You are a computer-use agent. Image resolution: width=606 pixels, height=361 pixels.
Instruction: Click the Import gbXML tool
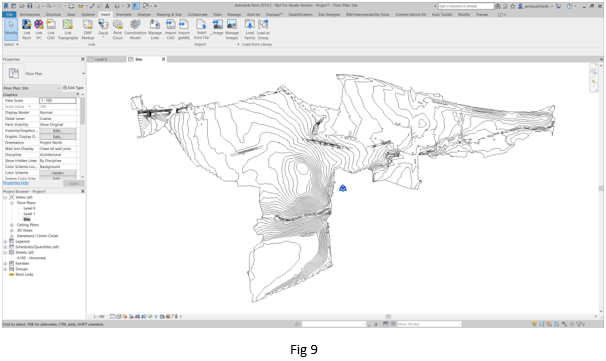coord(184,29)
